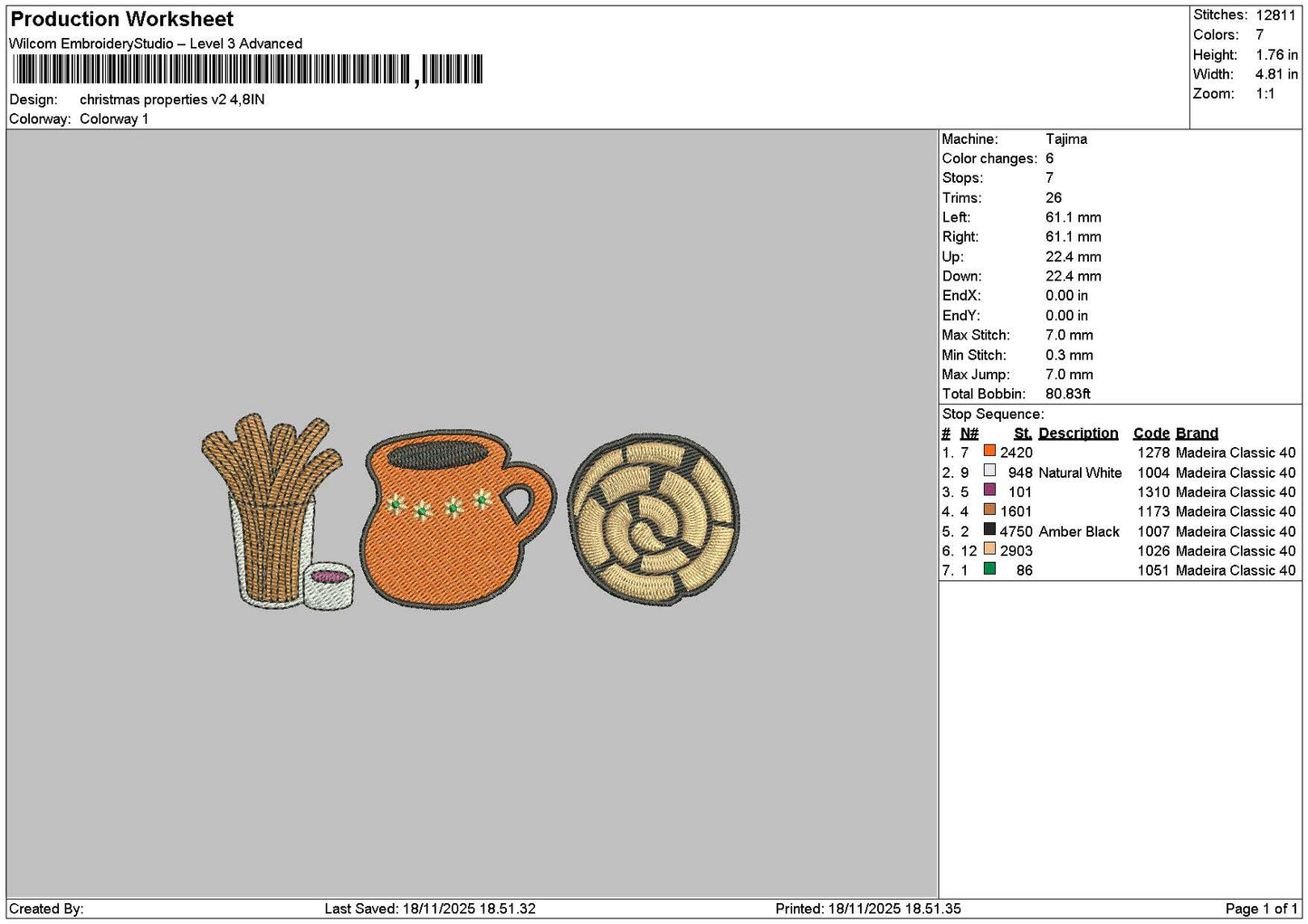Click the Production Worksheet title
The image size is (1308, 924).
[122, 19]
